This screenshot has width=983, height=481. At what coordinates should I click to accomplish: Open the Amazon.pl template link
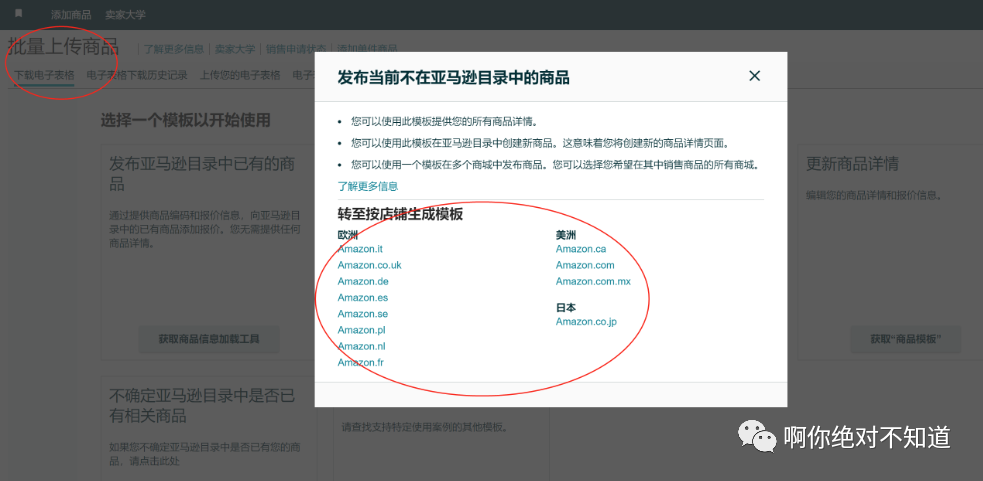361,330
